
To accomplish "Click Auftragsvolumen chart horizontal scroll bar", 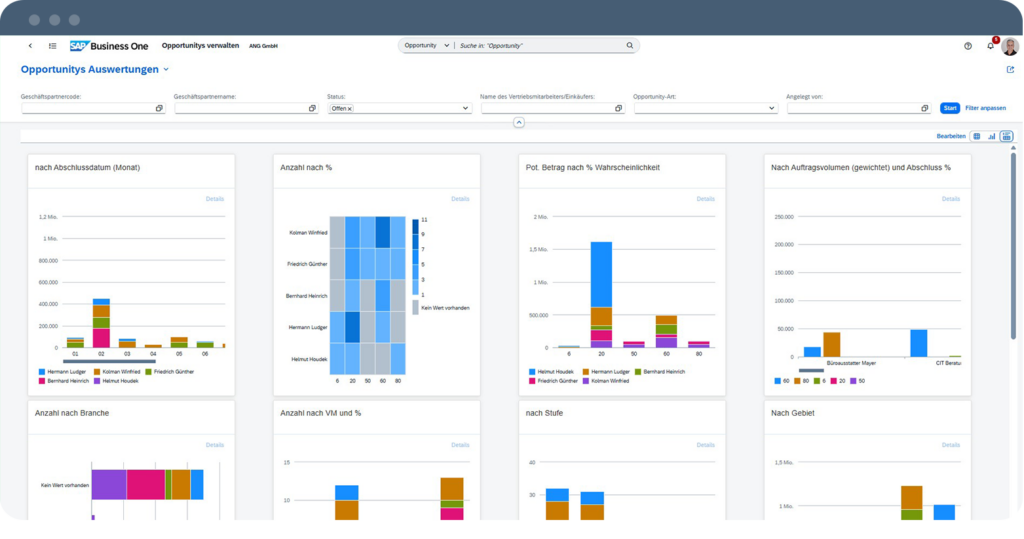I will (x=811, y=370).
